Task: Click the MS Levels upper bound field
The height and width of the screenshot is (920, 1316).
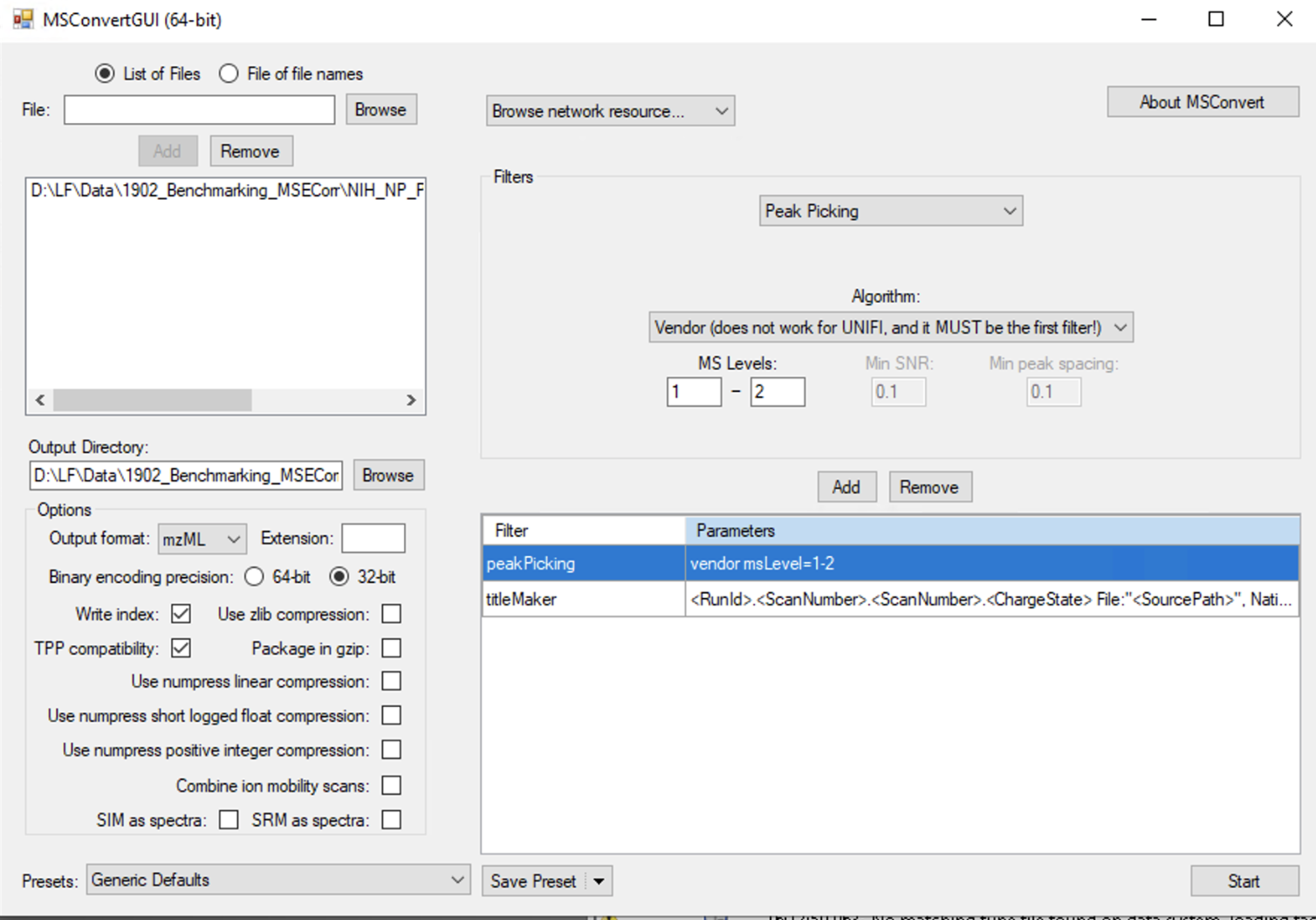Action: point(777,392)
